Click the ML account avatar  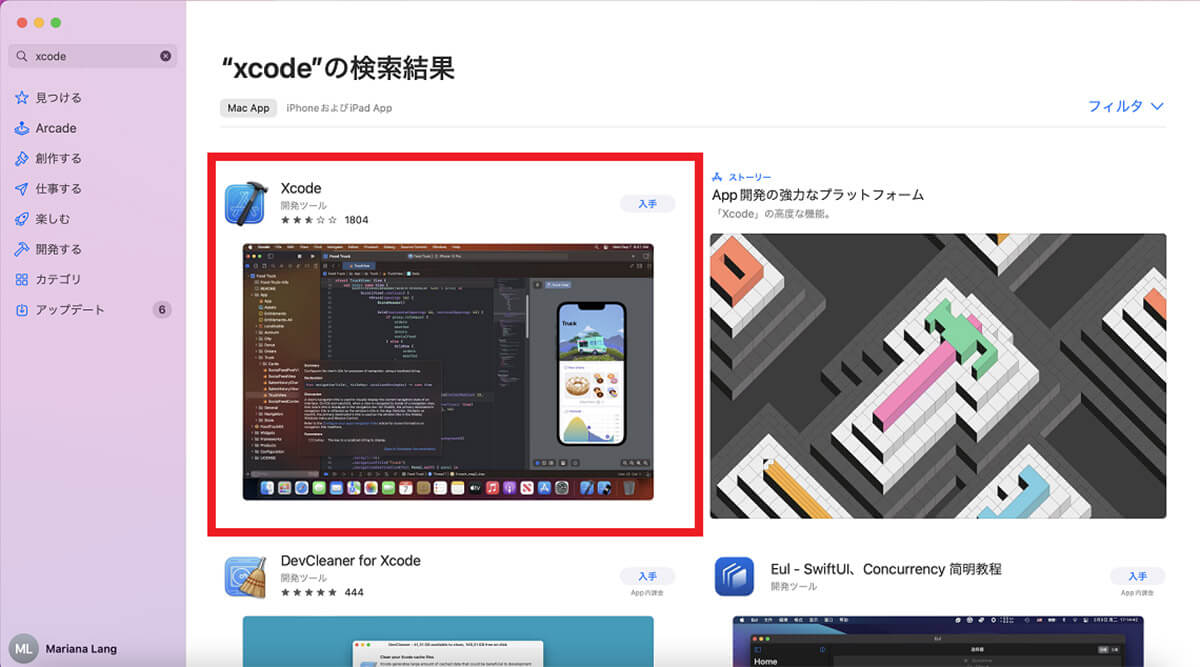pos(23,648)
